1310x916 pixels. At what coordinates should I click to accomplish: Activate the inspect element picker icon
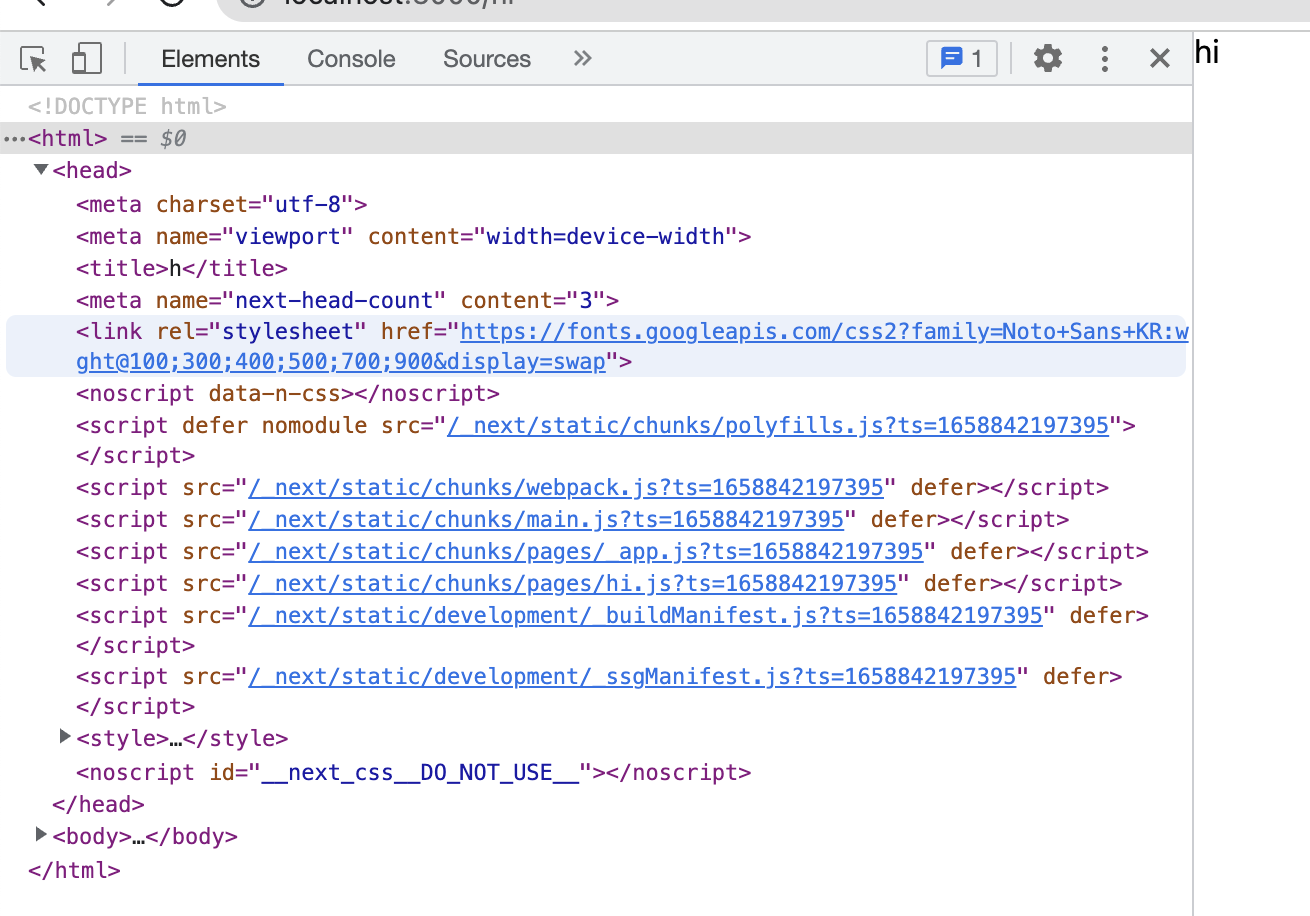34,59
